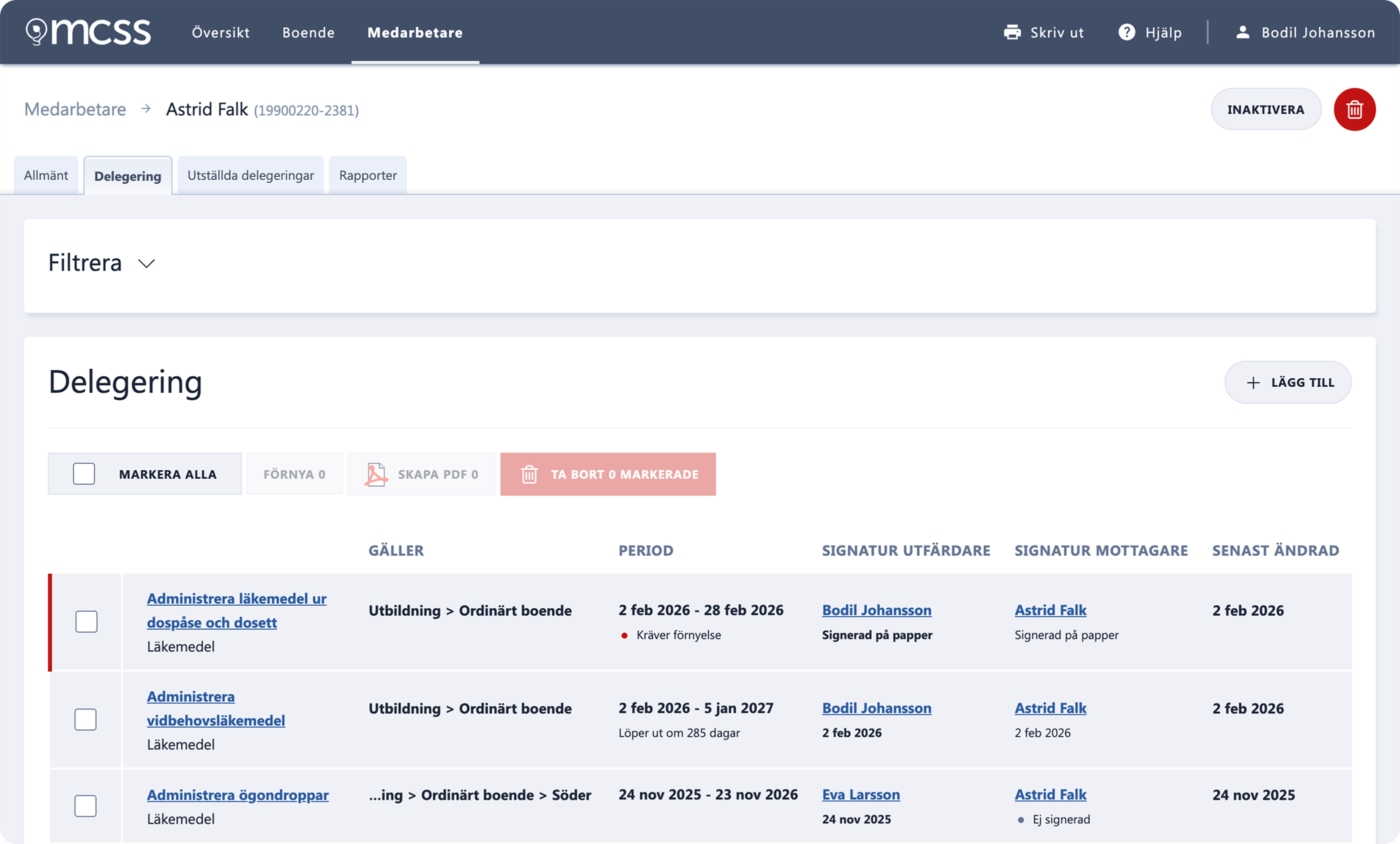
Task: Click period 2 feb 2026 - 28 feb 2026
Action: tap(700, 610)
